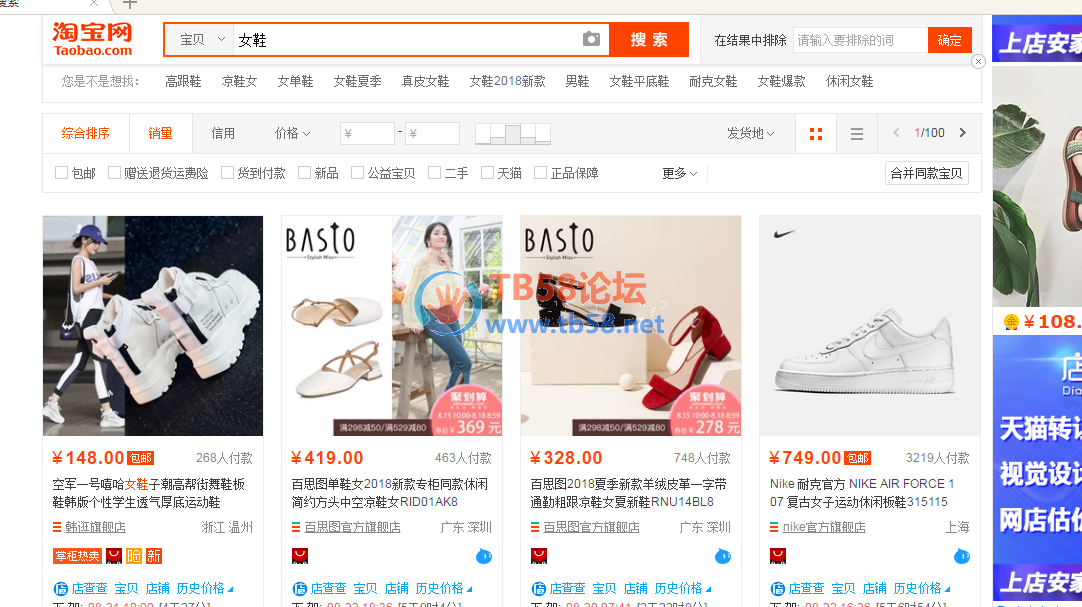Click Wangwang chat icon on Nike listing

962,556
